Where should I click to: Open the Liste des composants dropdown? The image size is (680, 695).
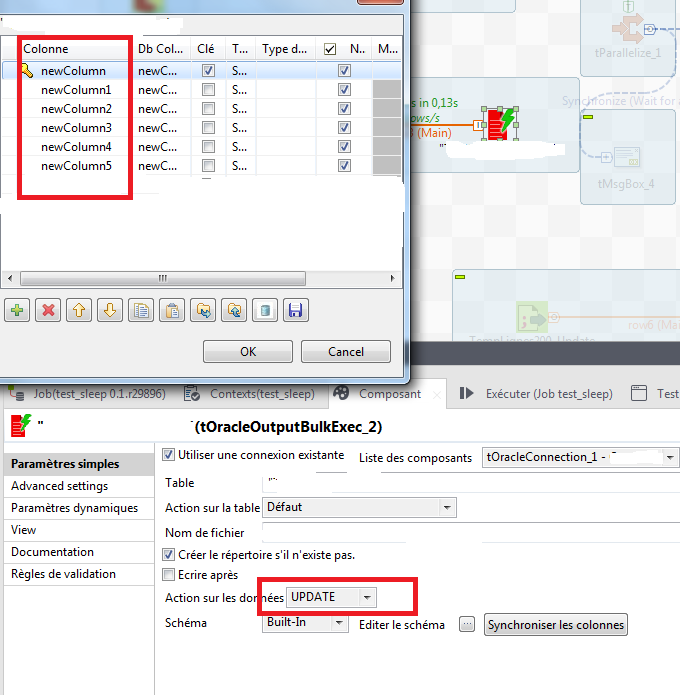pos(670,457)
